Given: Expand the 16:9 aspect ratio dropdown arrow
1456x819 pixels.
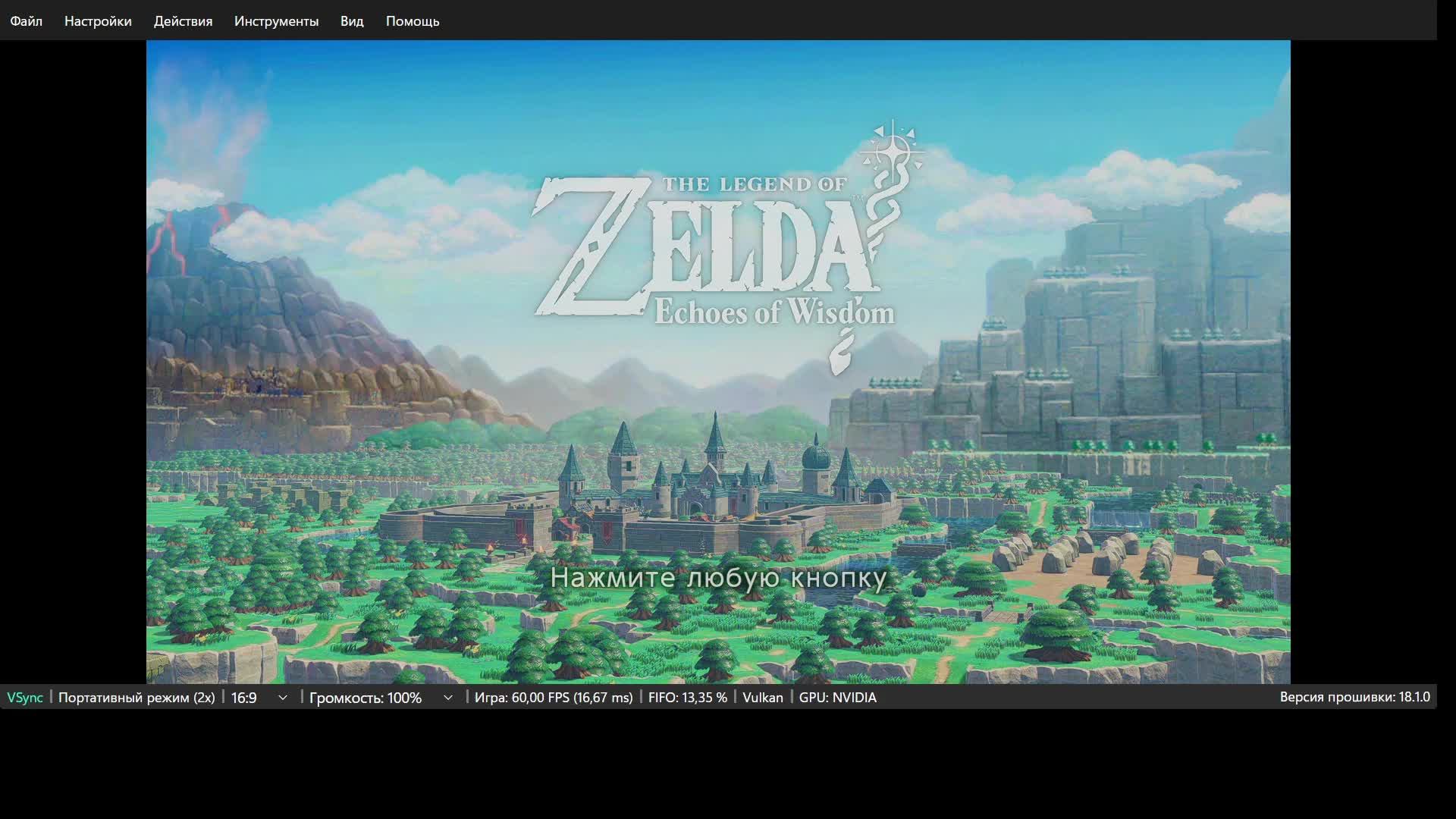Looking at the screenshot, I should click(283, 697).
